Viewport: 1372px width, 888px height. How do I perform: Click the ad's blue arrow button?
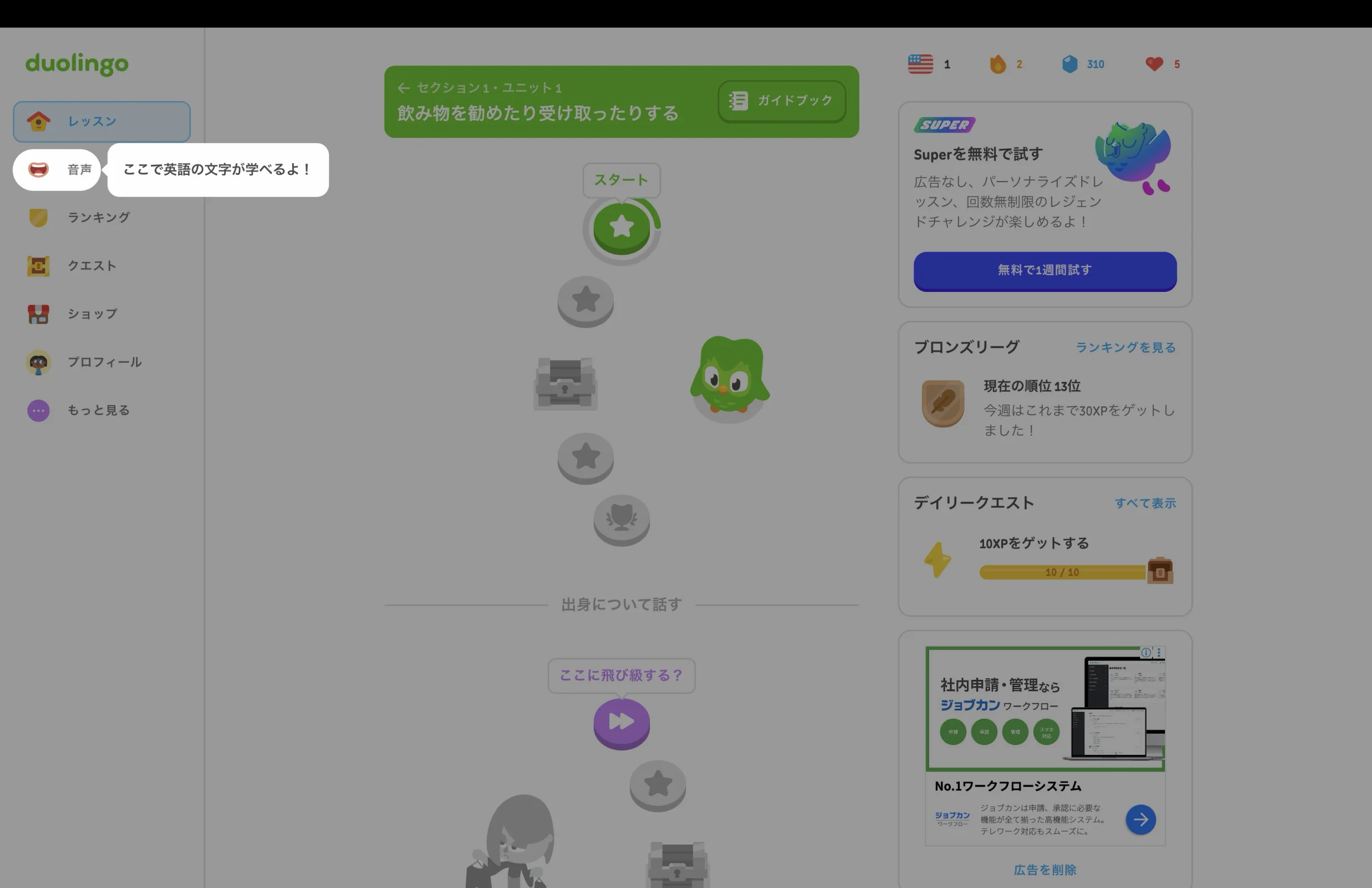click(1140, 820)
